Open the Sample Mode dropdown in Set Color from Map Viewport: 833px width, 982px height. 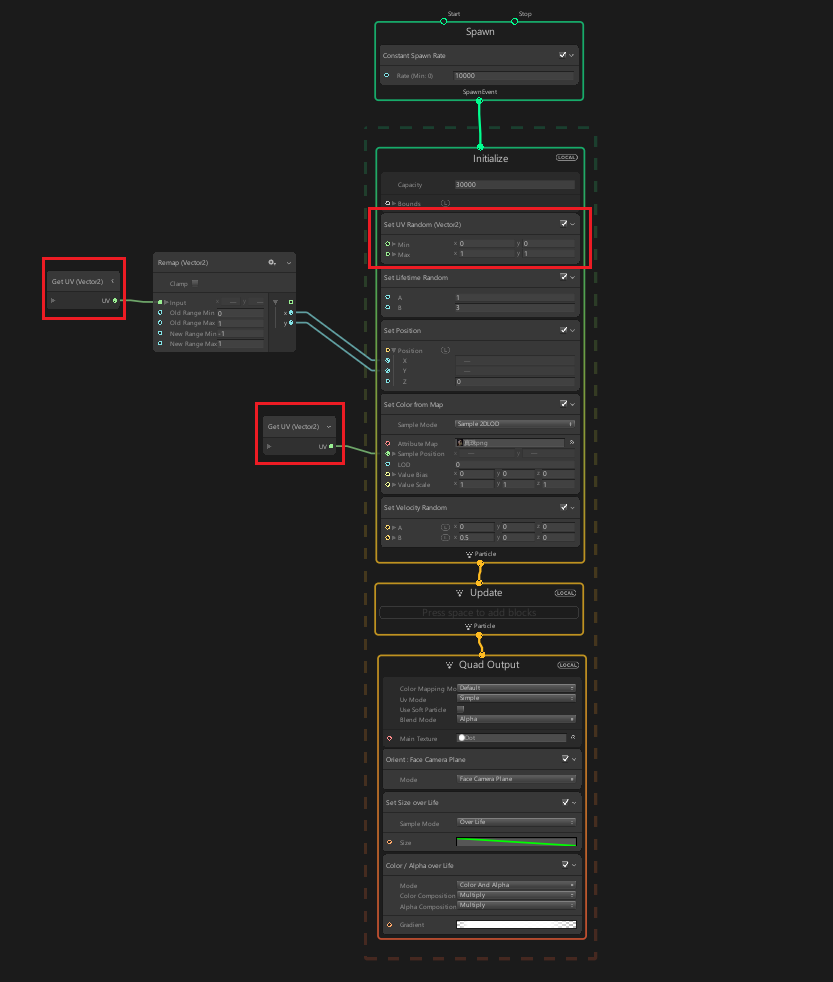pos(514,424)
